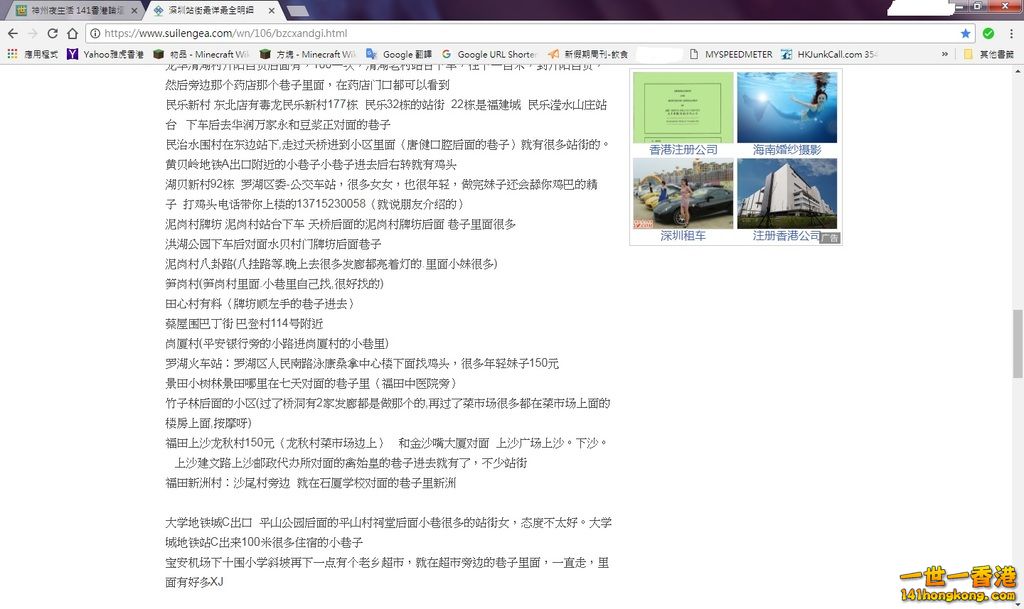
Task: Open the Yahoo bookmark
Action: 105,54
